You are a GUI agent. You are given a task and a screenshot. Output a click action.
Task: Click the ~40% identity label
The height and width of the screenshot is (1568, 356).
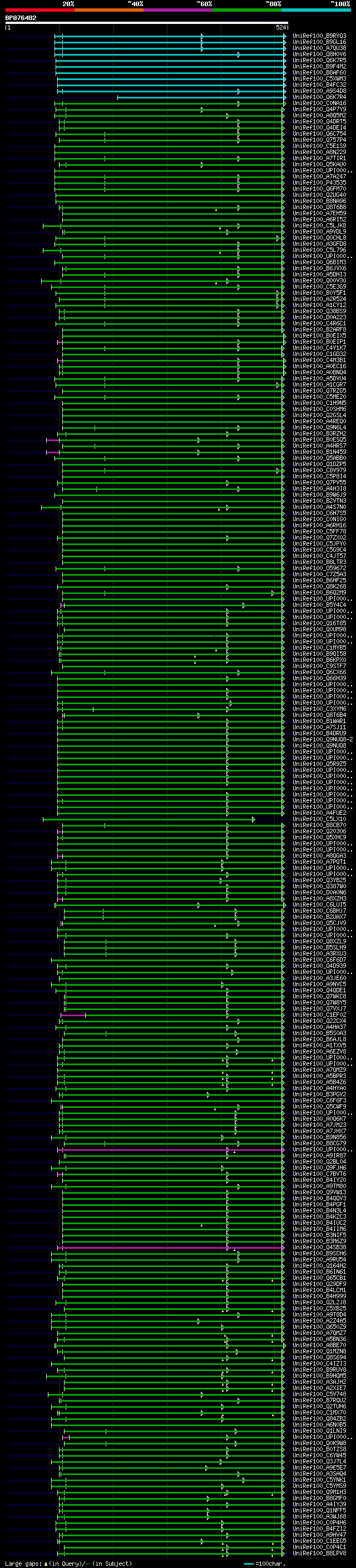(x=135, y=4)
